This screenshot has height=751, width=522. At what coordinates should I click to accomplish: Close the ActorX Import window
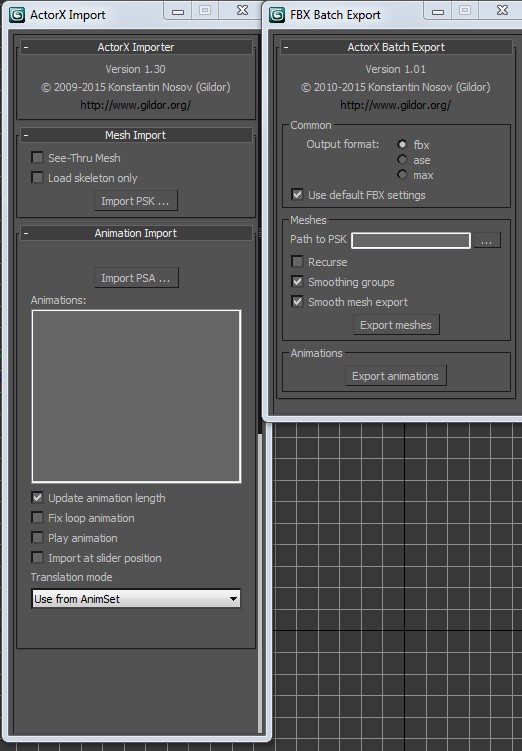point(243,11)
